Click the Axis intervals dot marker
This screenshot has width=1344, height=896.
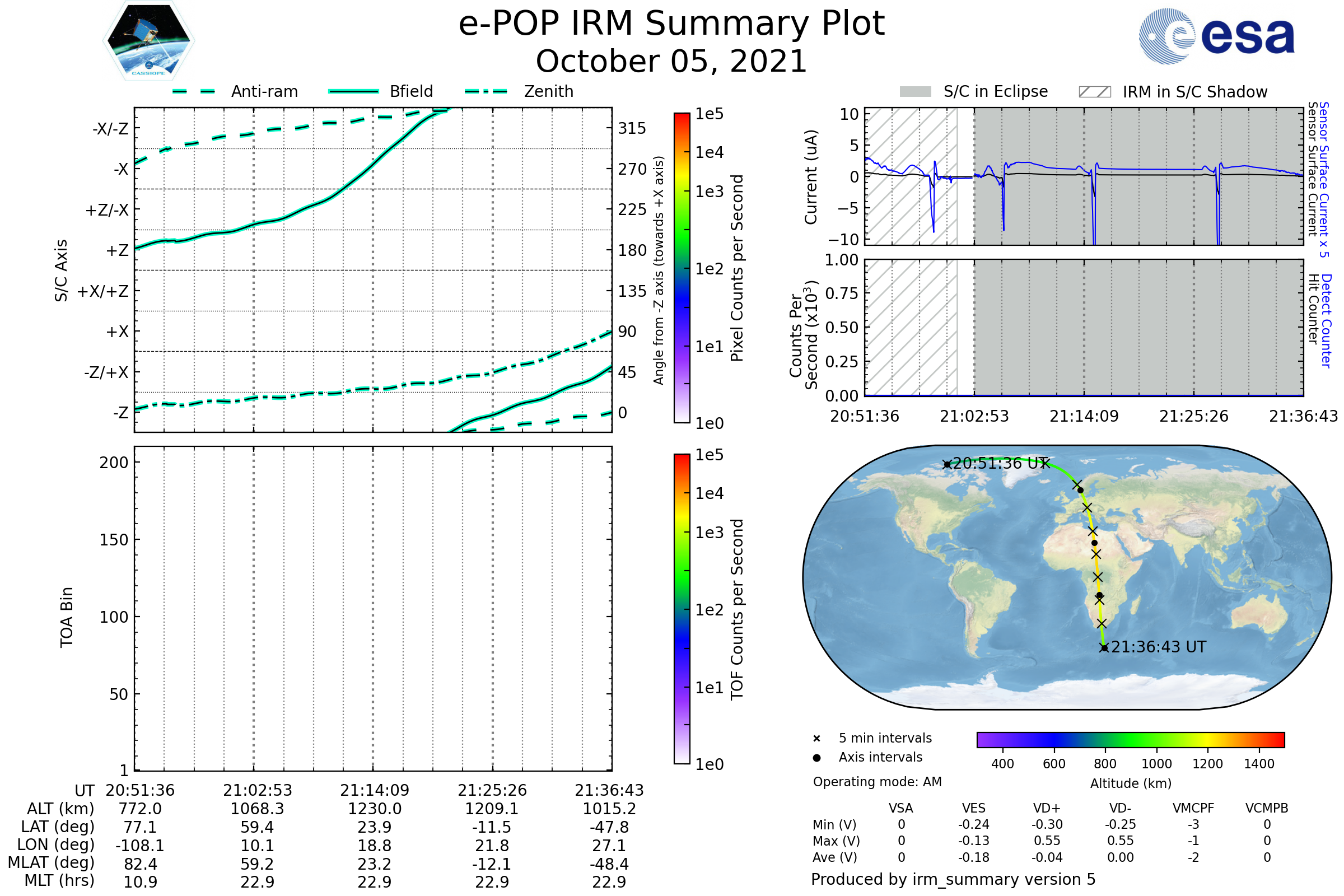816,758
